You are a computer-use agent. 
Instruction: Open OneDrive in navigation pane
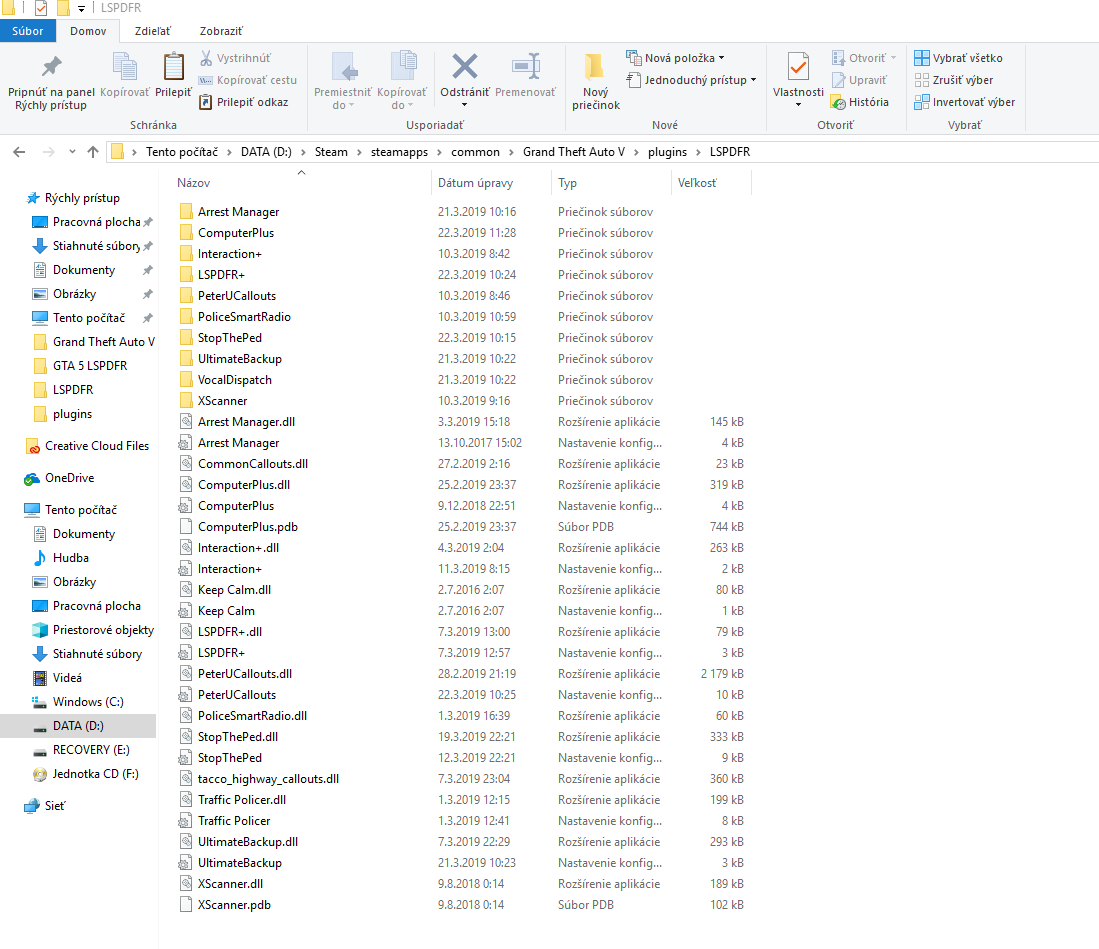coord(69,478)
